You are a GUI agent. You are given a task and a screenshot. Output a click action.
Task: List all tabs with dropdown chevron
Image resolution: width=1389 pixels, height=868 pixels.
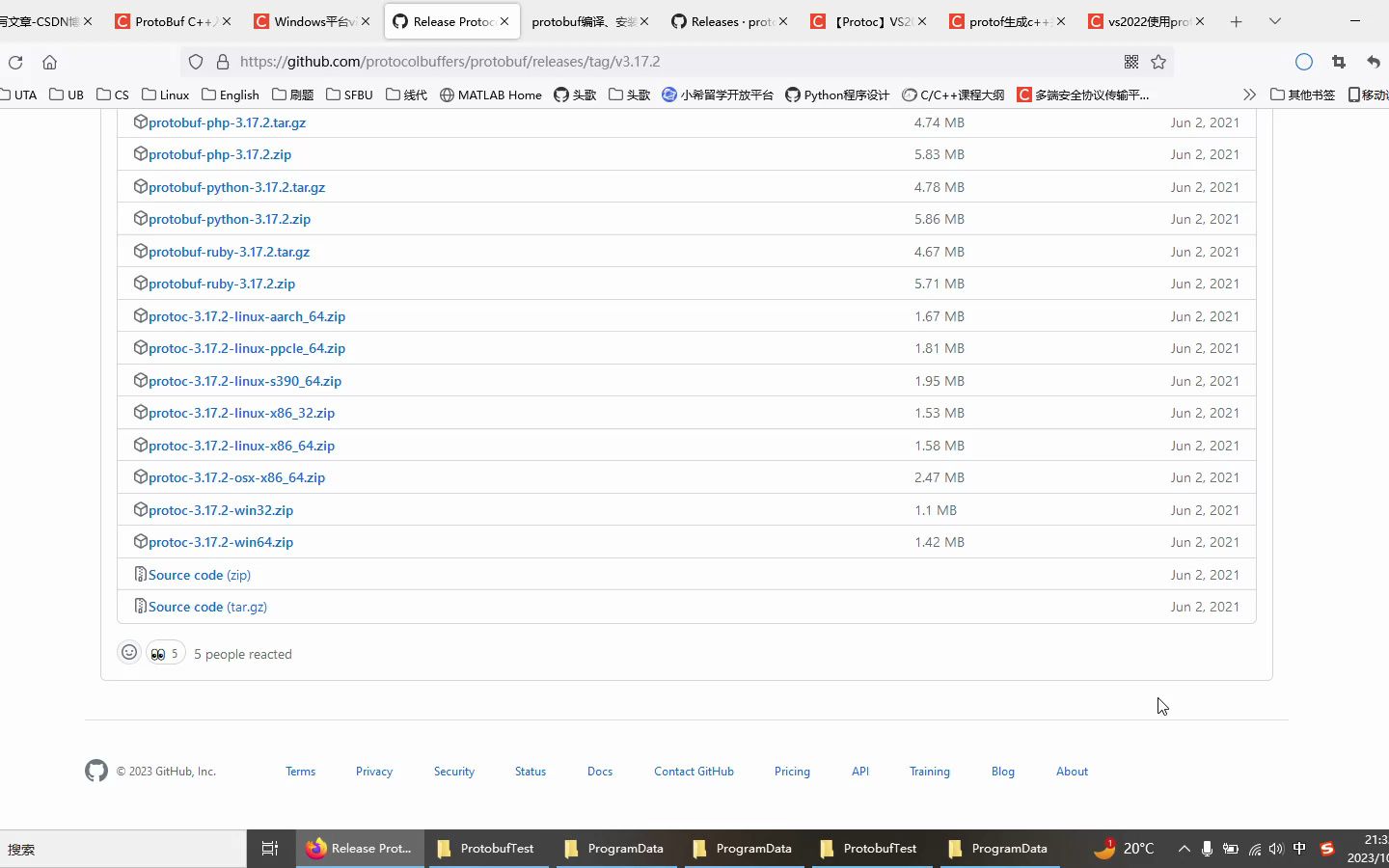click(x=1274, y=21)
